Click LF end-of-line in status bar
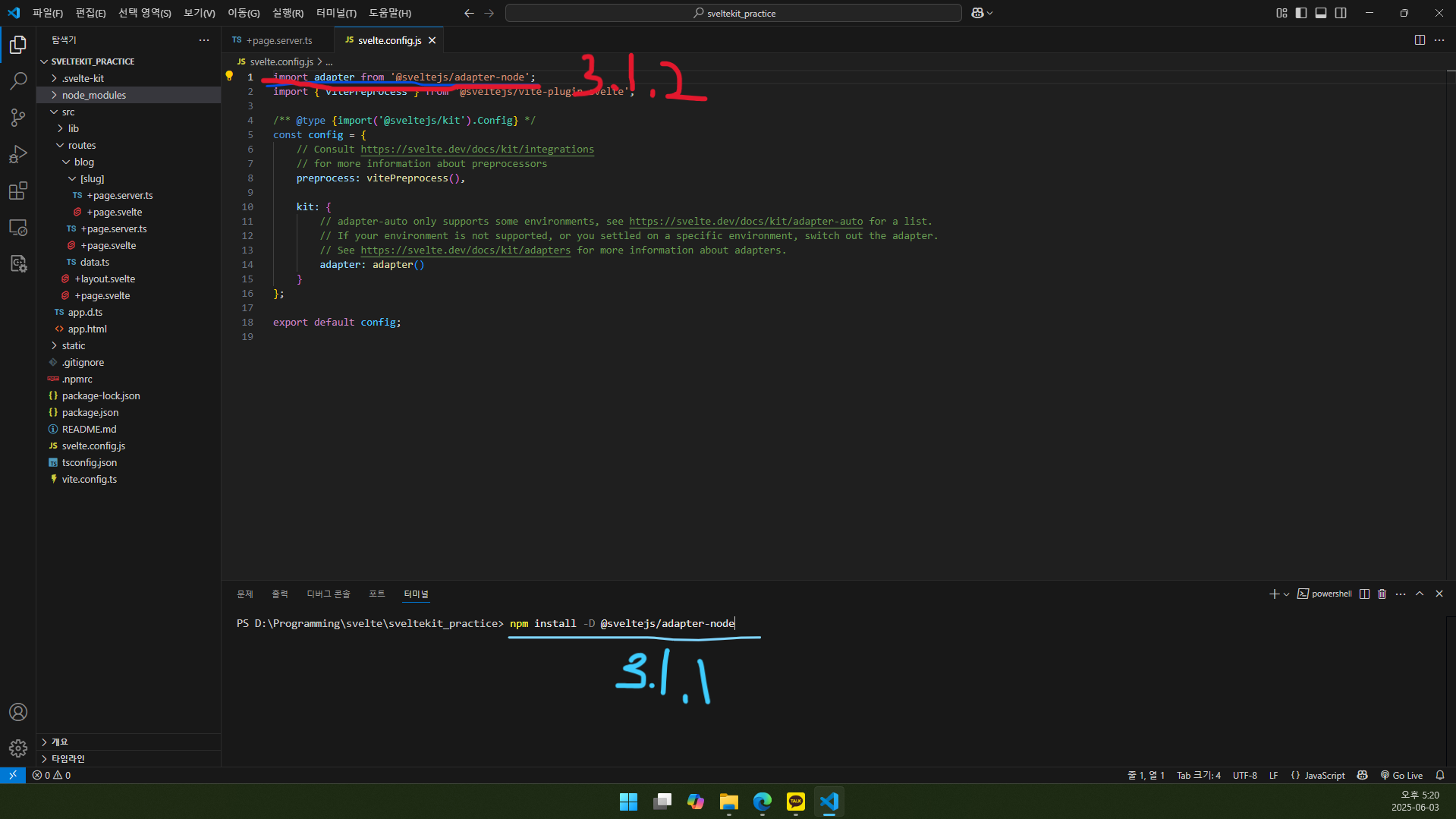Screen dimensions: 1456x819 (x=1273, y=775)
